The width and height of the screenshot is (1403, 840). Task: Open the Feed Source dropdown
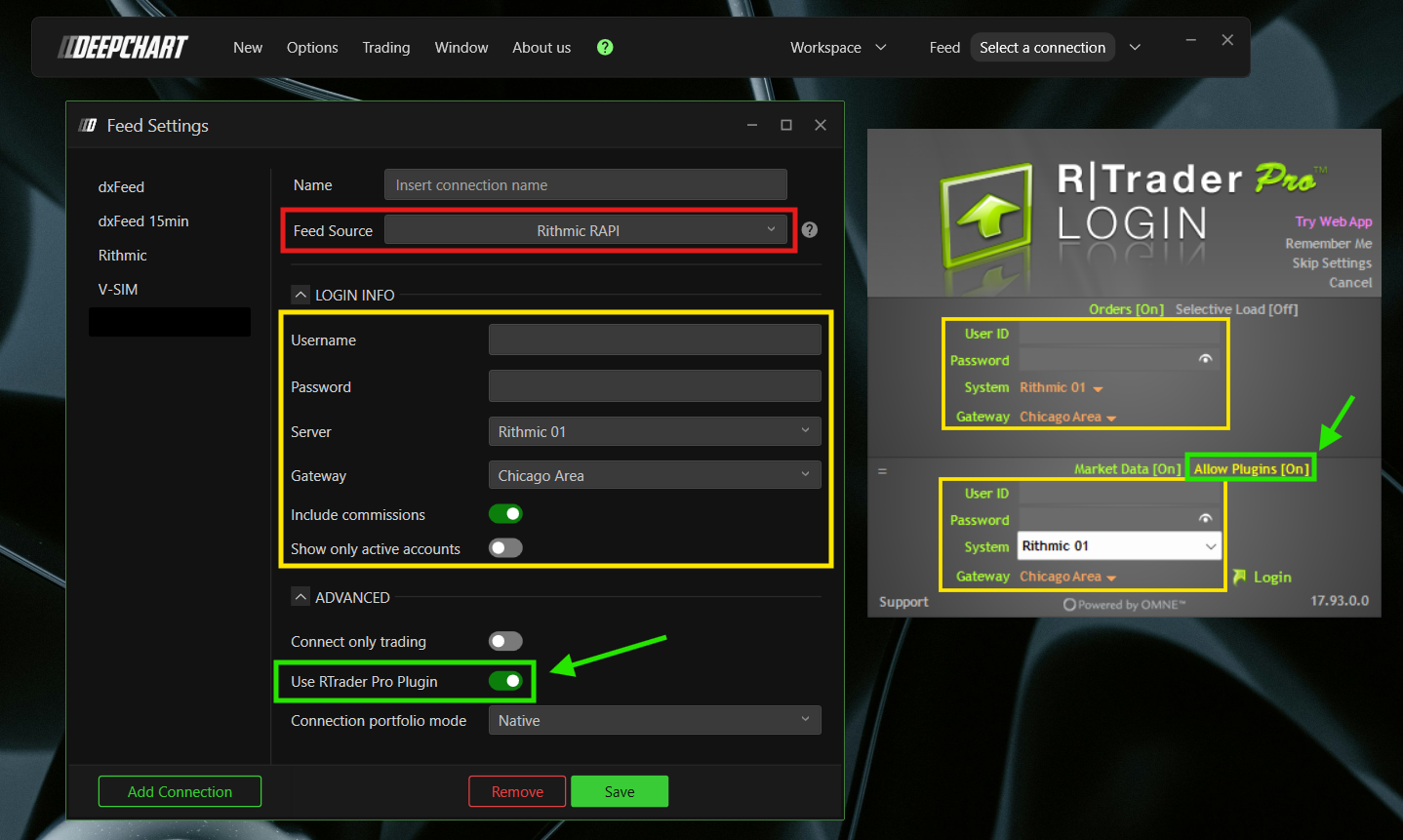pos(585,230)
